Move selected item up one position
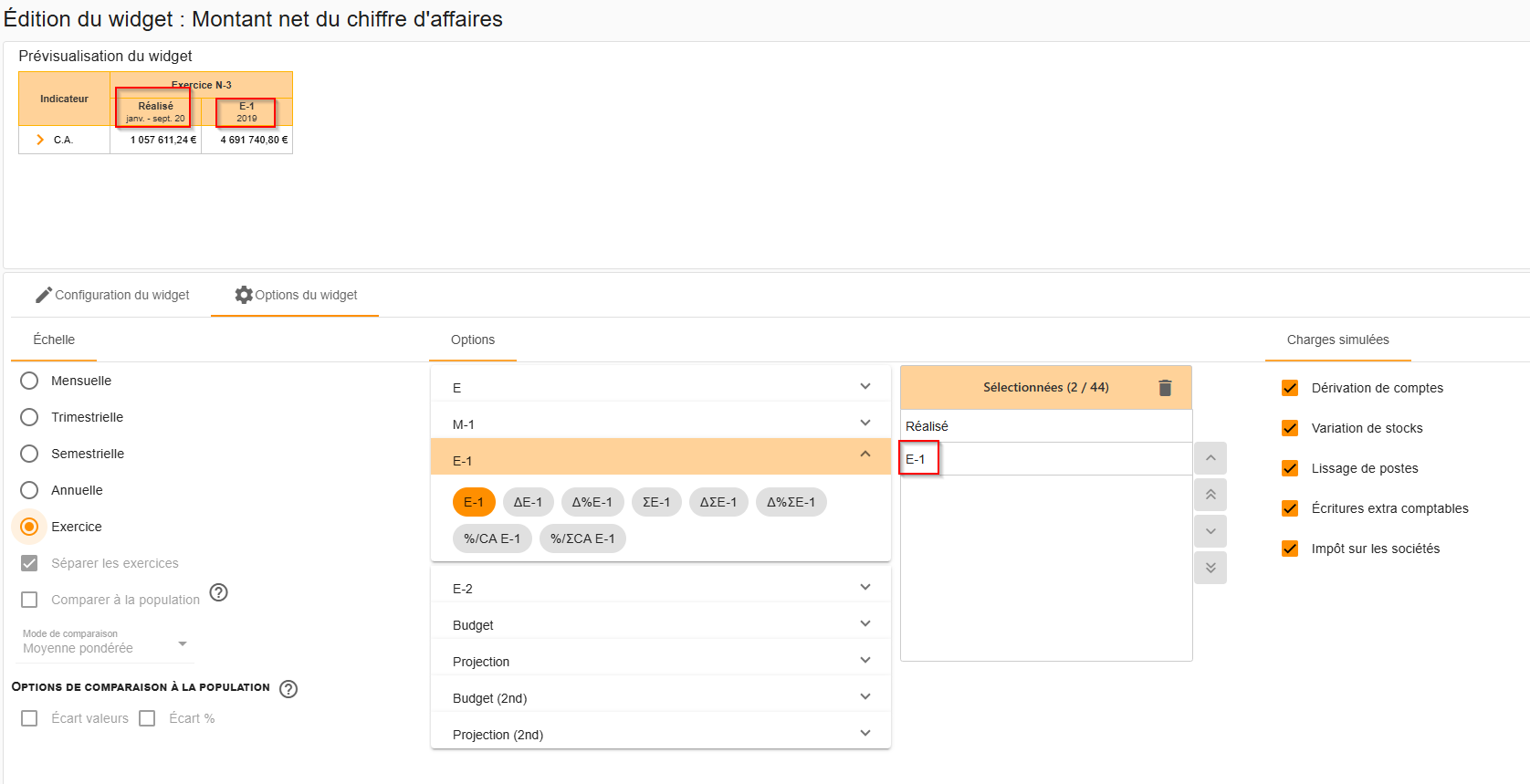This screenshot has height=784, width=1530. (x=1210, y=458)
